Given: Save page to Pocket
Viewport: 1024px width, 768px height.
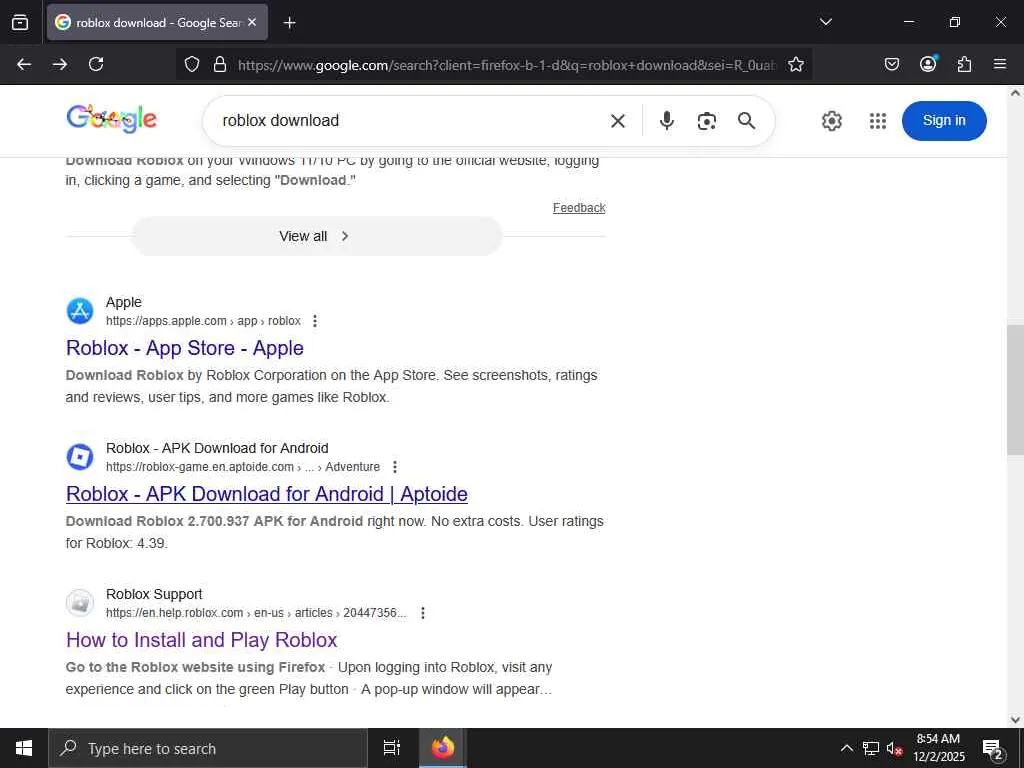Looking at the screenshot, I should pyautogui.click(x=891, y=64).
